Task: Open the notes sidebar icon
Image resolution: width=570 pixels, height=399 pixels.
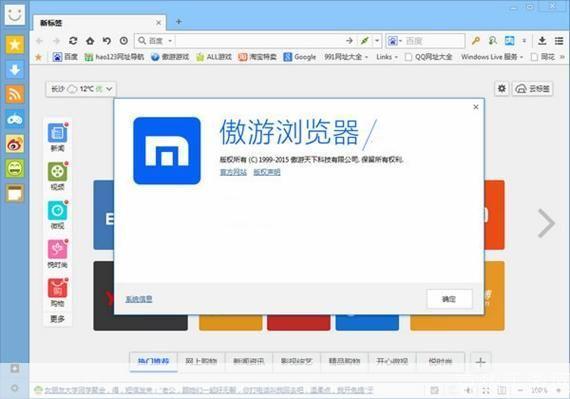Action: 15,193
